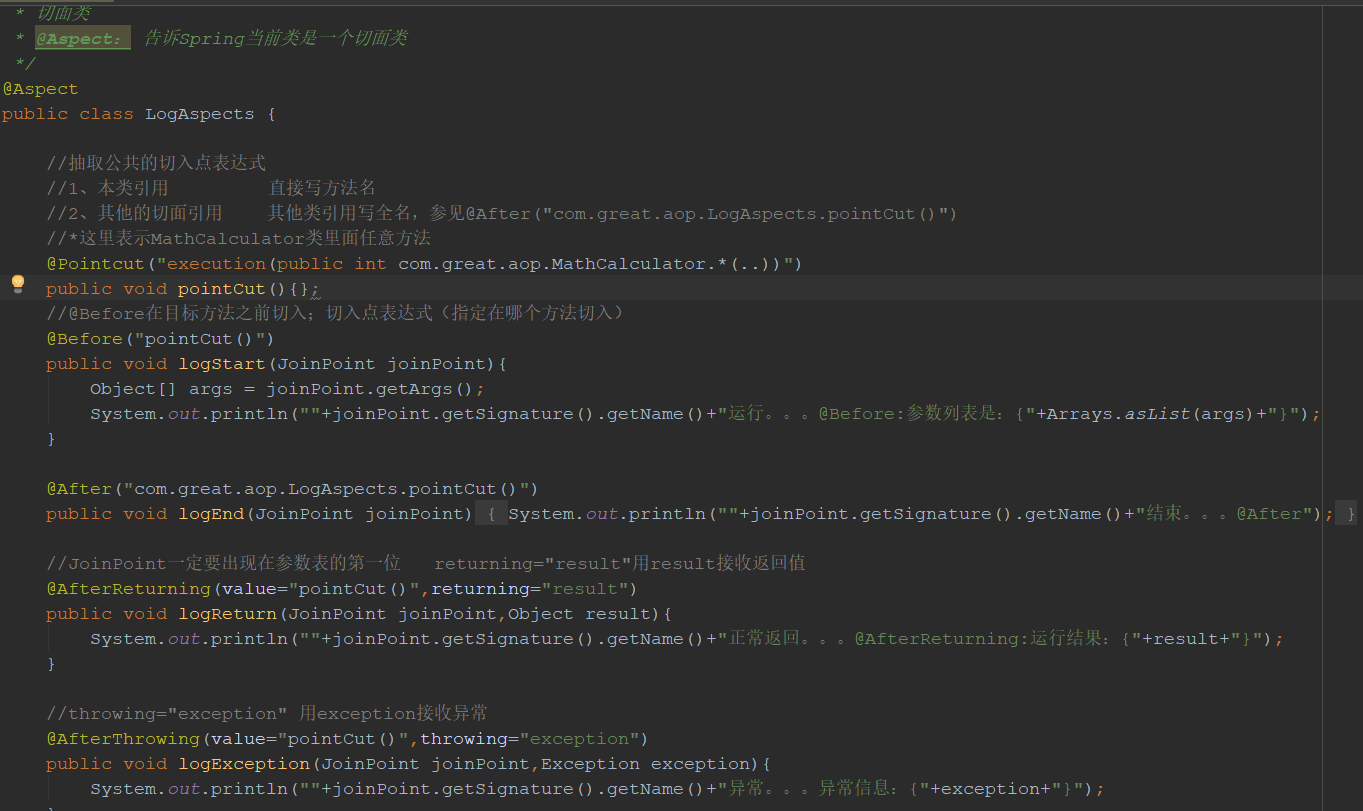Click the @AfterReturning annotation

[x=128, y=589]
